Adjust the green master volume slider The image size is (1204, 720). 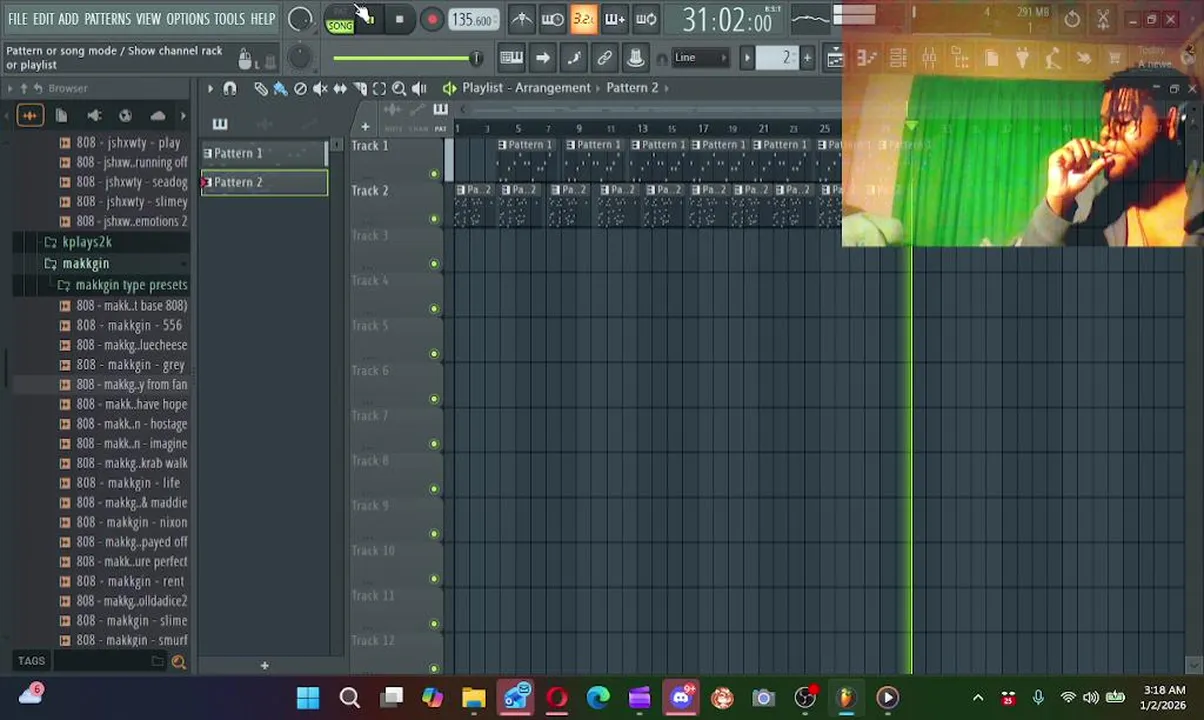click(x=407, y=58)
